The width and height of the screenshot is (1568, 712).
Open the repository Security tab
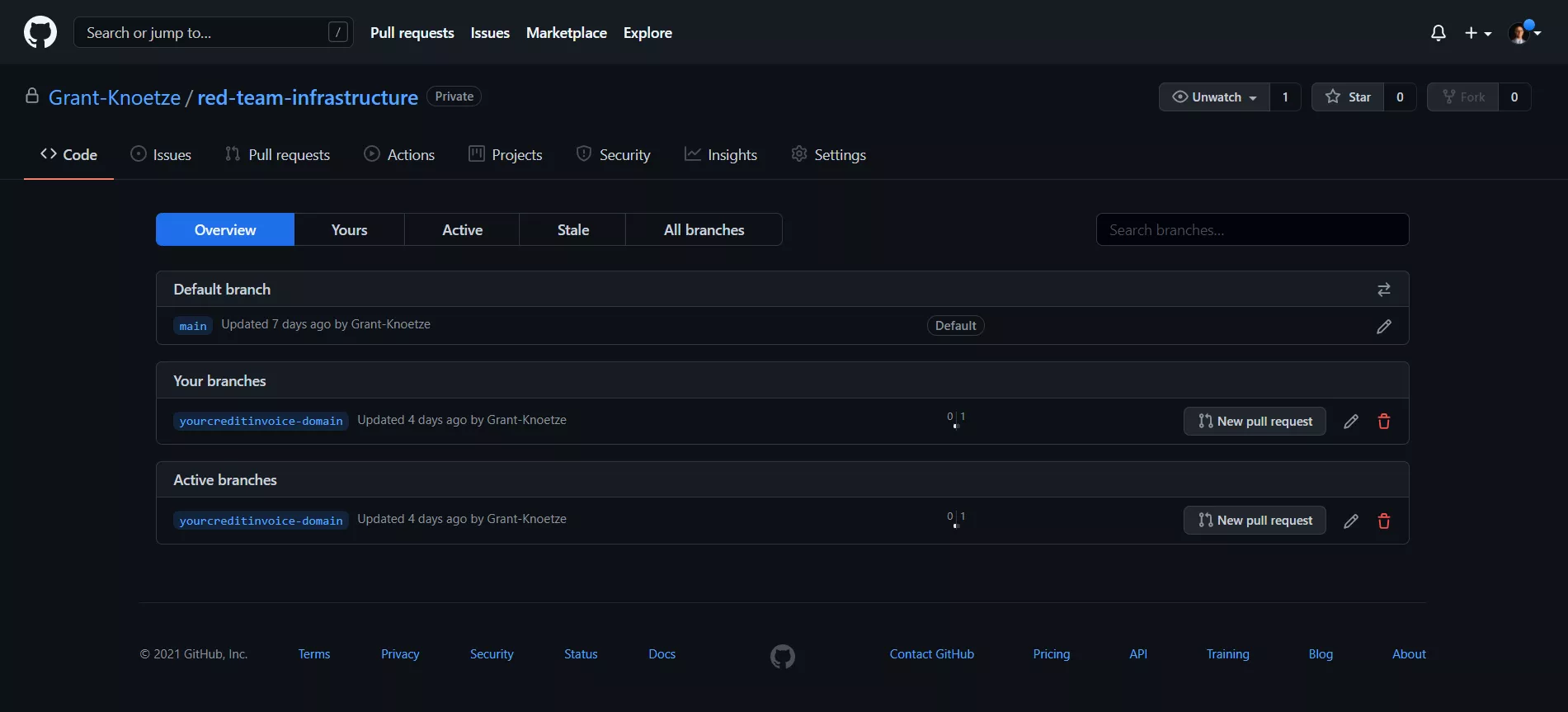tap(613, 154)
